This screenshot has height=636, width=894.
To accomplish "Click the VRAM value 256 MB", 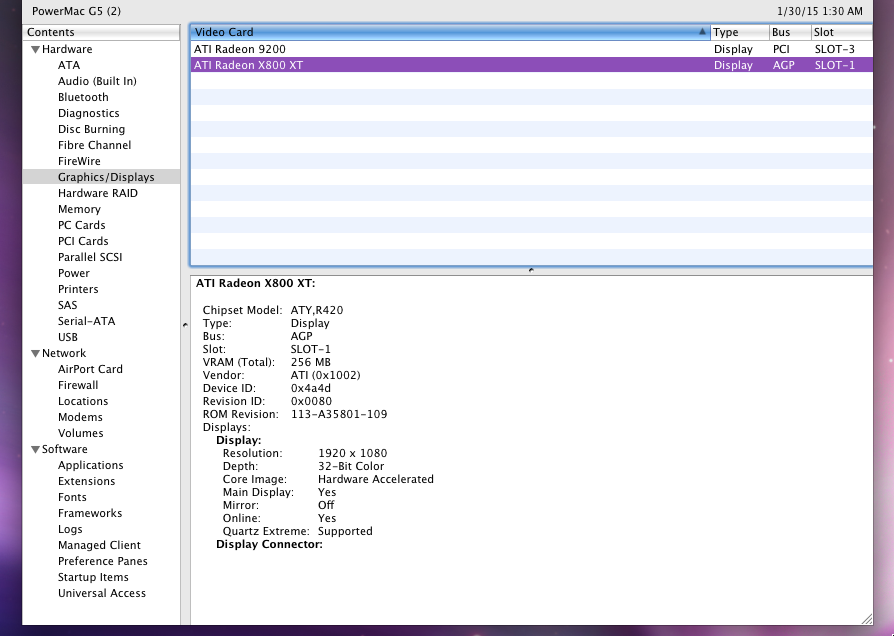I will 311,362.
